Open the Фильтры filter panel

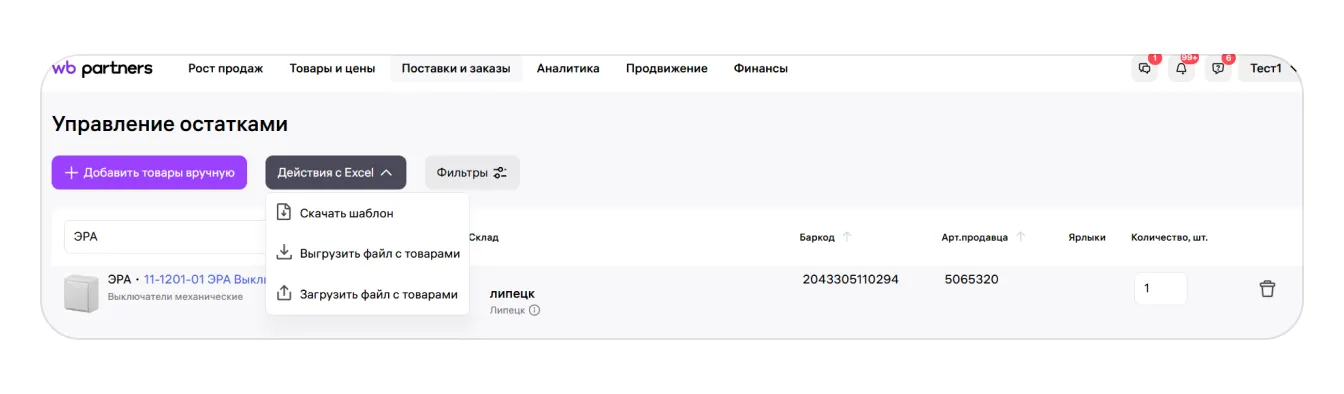click(x=472, y=172)
